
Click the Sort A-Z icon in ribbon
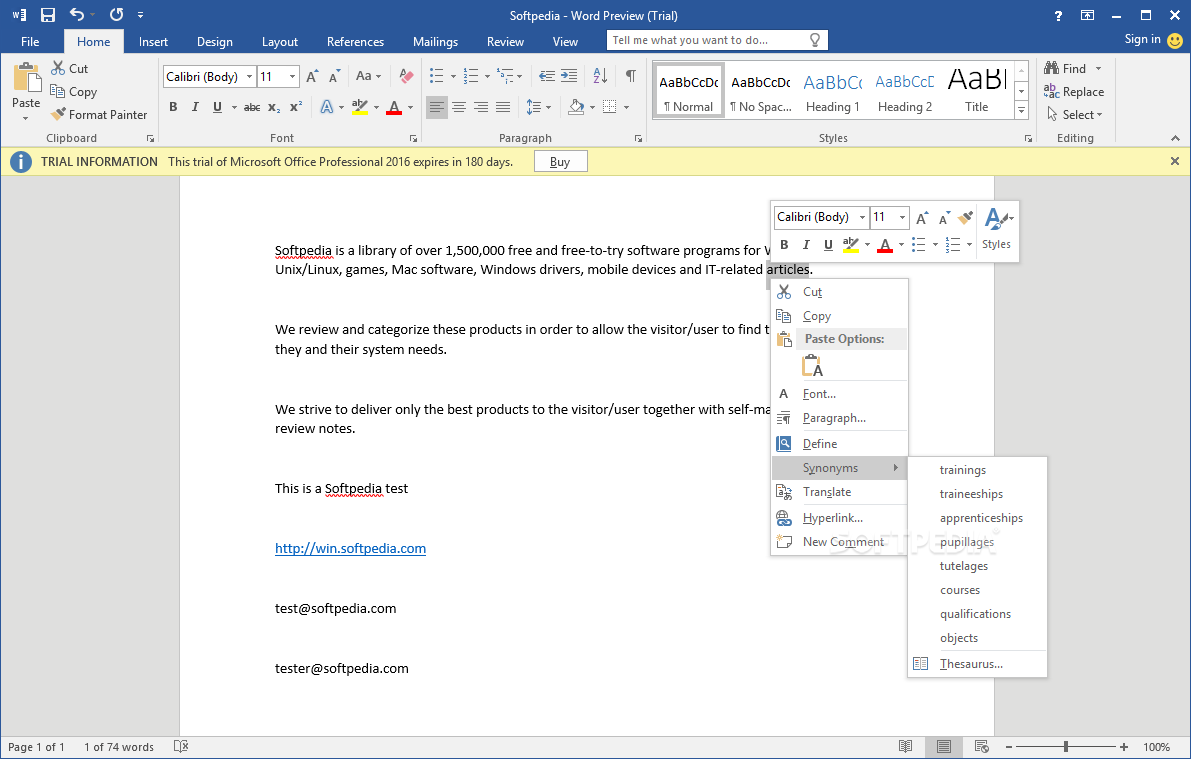click(600, 76)
